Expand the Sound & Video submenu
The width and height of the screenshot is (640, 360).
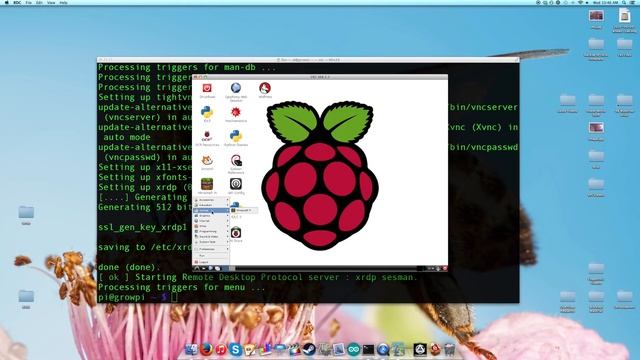coord(211,237)
